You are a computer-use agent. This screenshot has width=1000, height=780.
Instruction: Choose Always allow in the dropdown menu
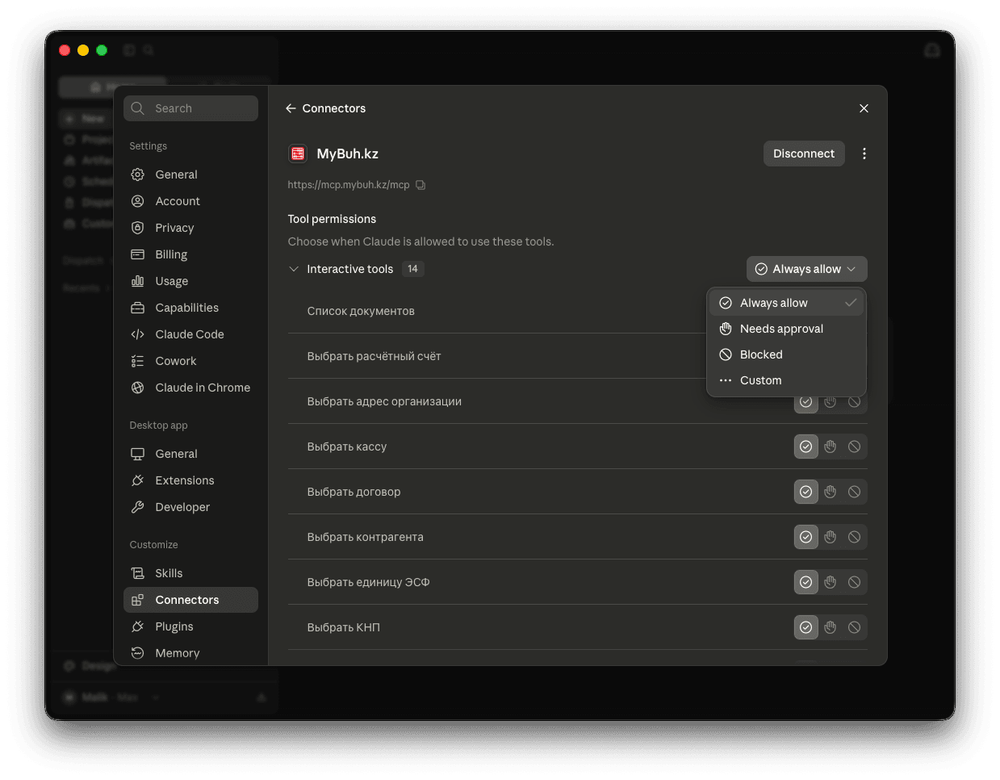787,303
